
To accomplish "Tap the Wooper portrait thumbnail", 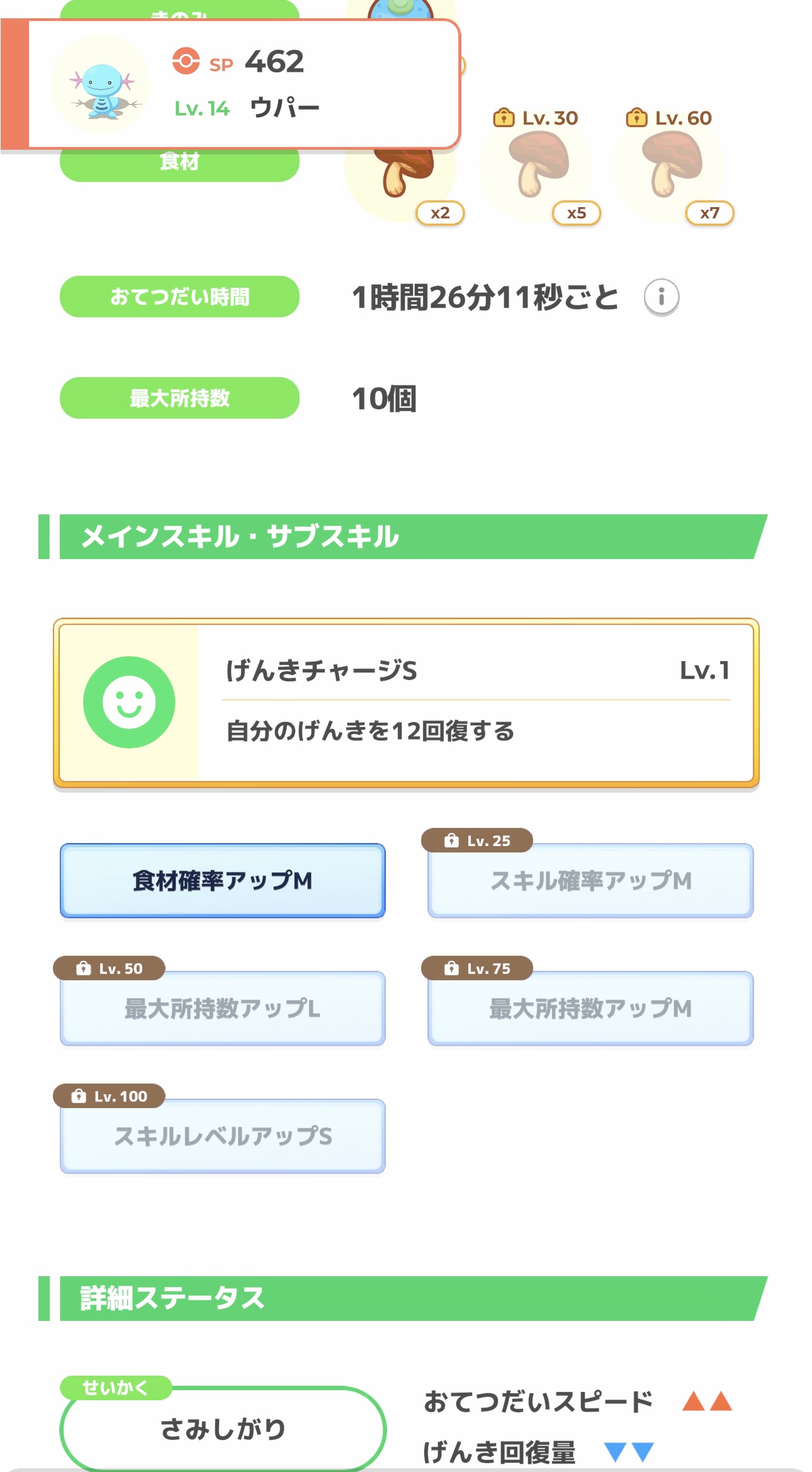I will (x=101, y=86).
